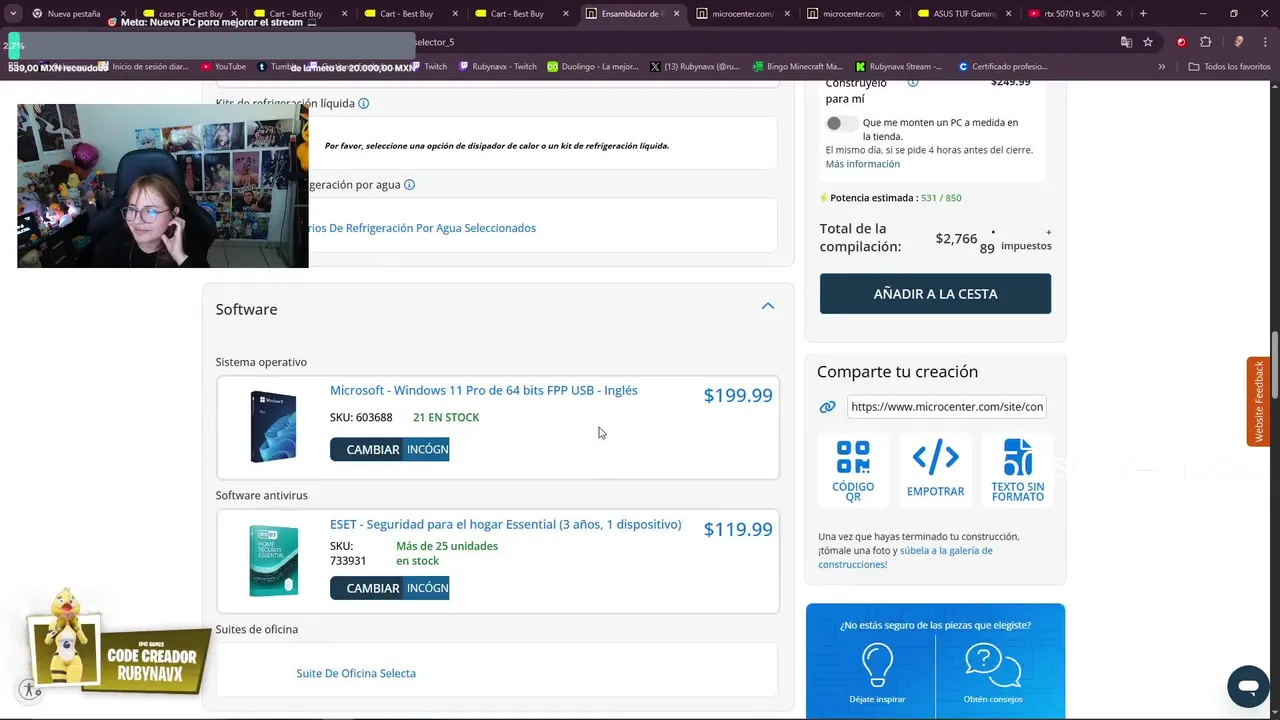Click the ESET Home Security box thumbnail

click(273, 561)
